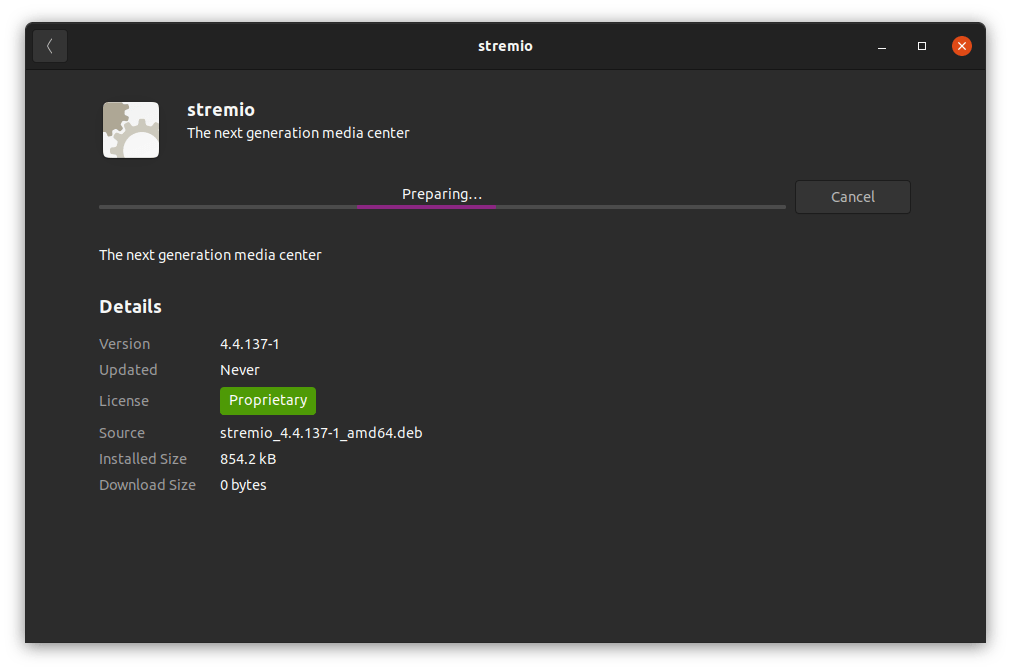Maximize the stremio window
The height and width of the screenshot is (671, 1011).
(x=922, y=46)
